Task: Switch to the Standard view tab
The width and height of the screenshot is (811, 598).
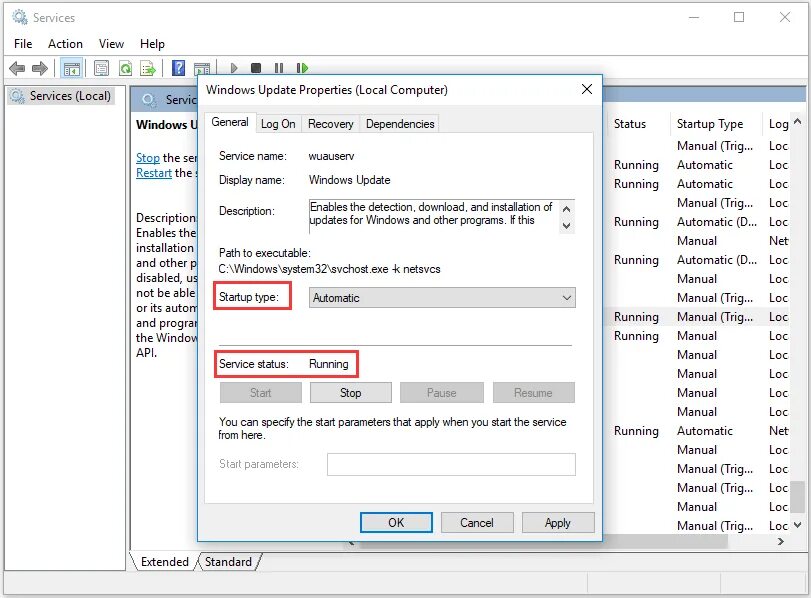Action: click(x=228, y=562)
